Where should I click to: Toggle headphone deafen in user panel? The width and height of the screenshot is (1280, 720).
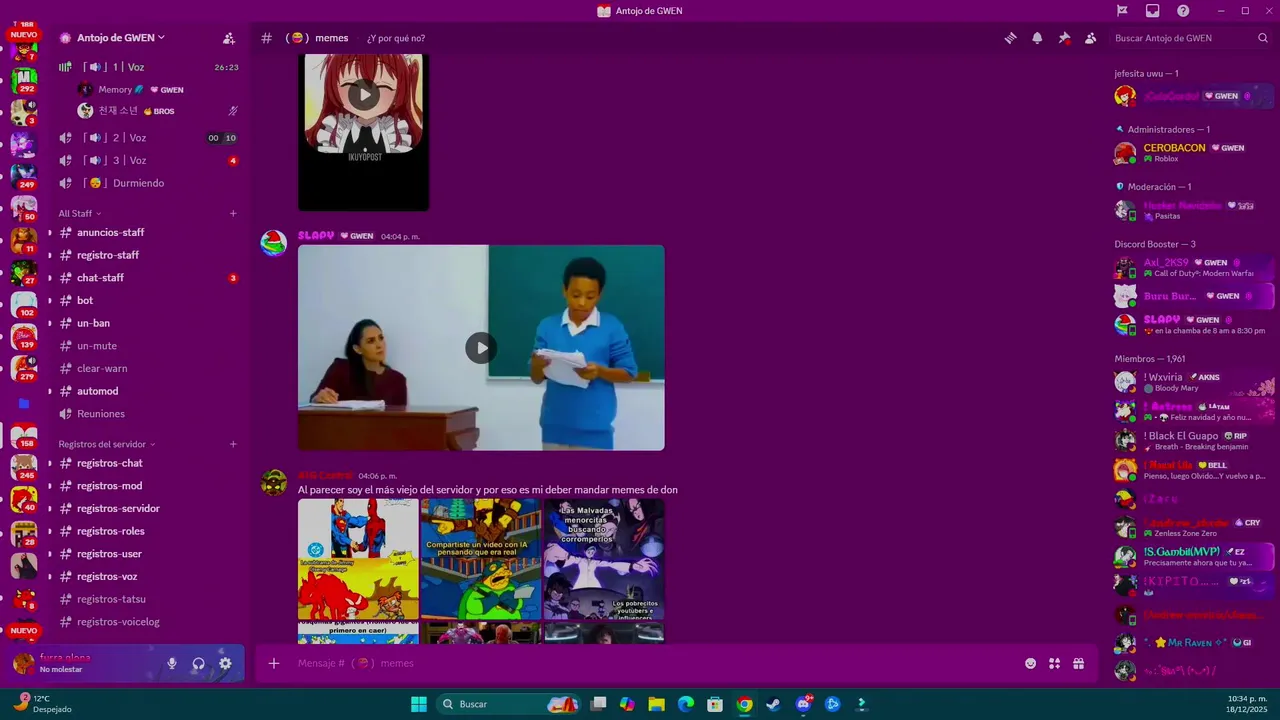[x=198, y=663]
